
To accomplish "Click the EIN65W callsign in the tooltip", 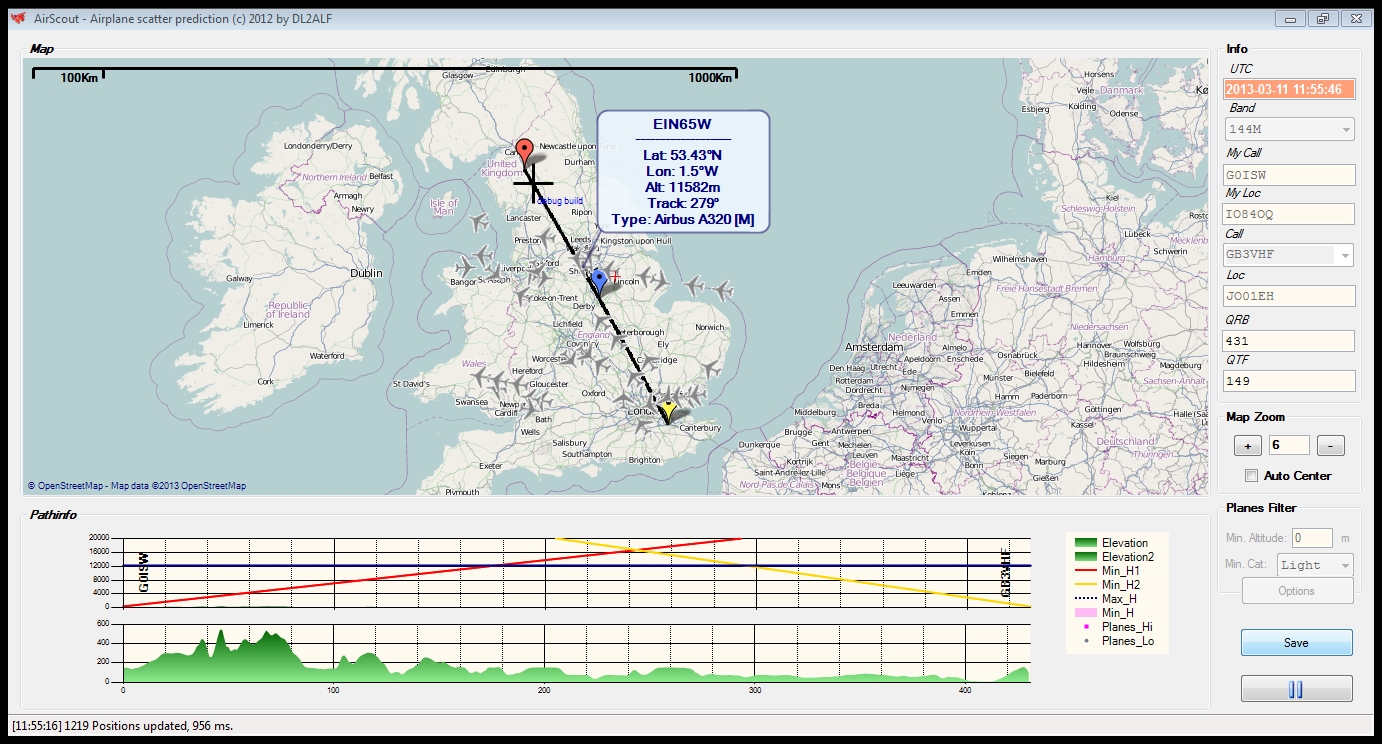I will coord(683,125).
